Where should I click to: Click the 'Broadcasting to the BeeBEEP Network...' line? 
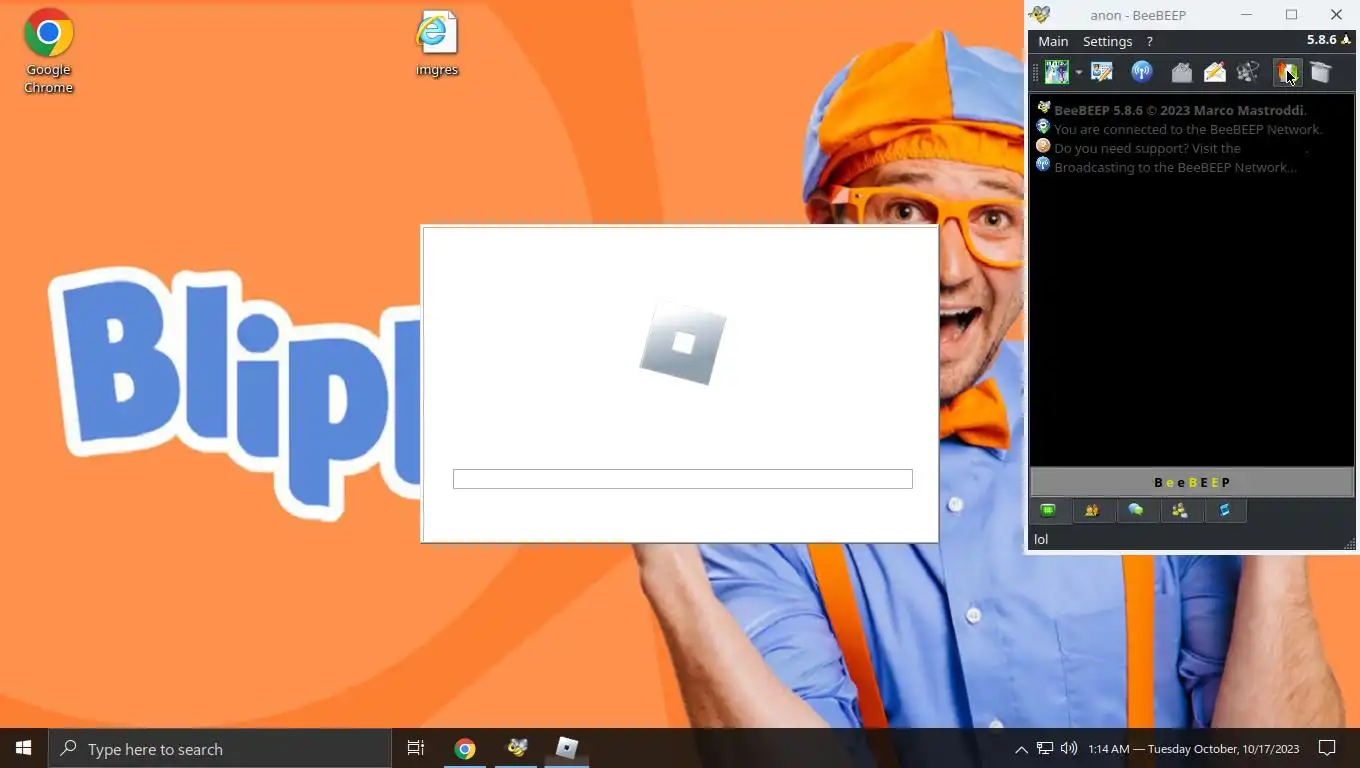(x=1175, y=167)
